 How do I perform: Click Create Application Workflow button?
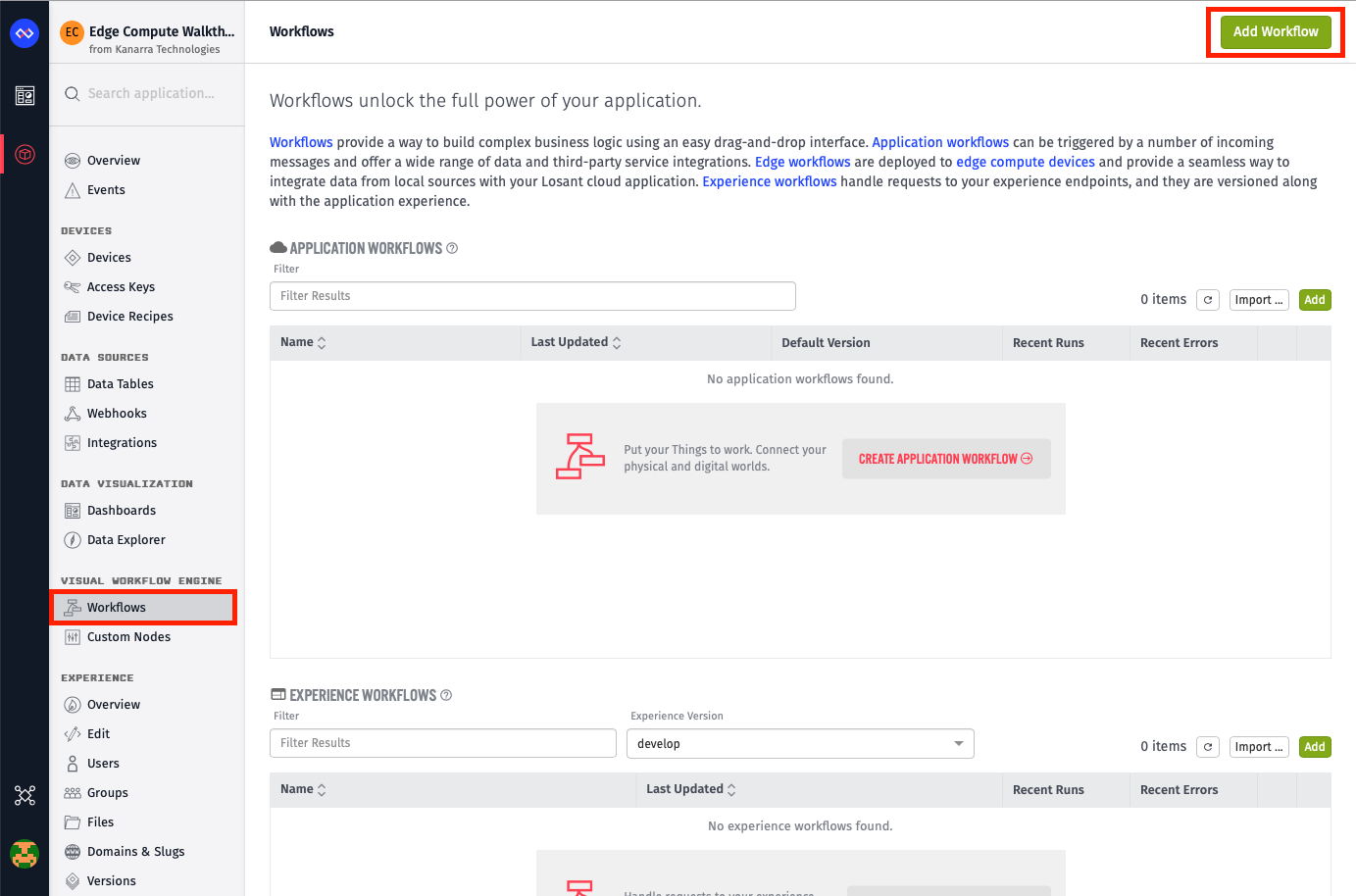pos(946,459)
